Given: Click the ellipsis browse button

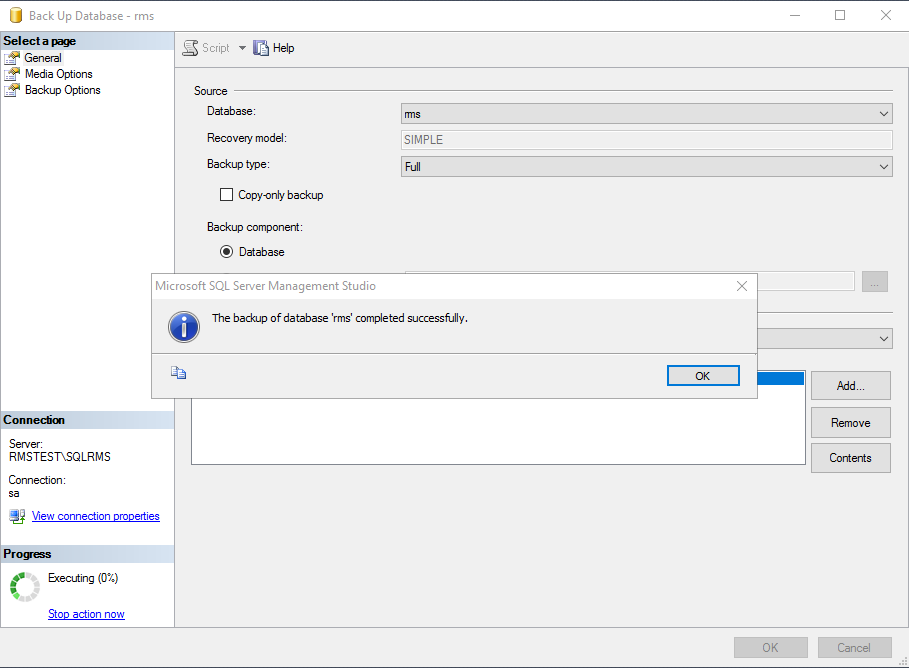Looking at the screenshot, I should 875,282.
